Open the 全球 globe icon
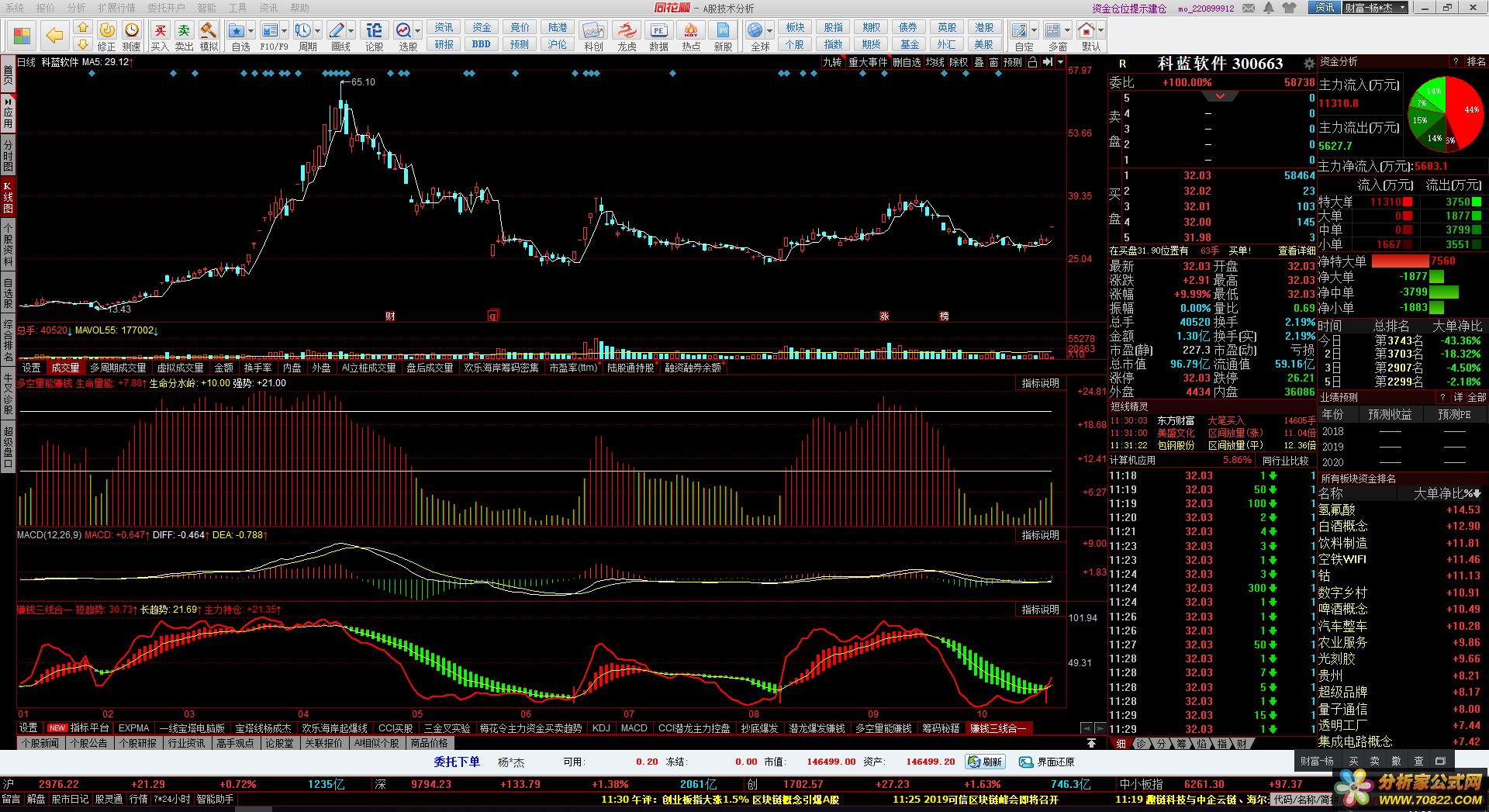The height and width of the screenshot is (812, 1489). pos(755,30)
